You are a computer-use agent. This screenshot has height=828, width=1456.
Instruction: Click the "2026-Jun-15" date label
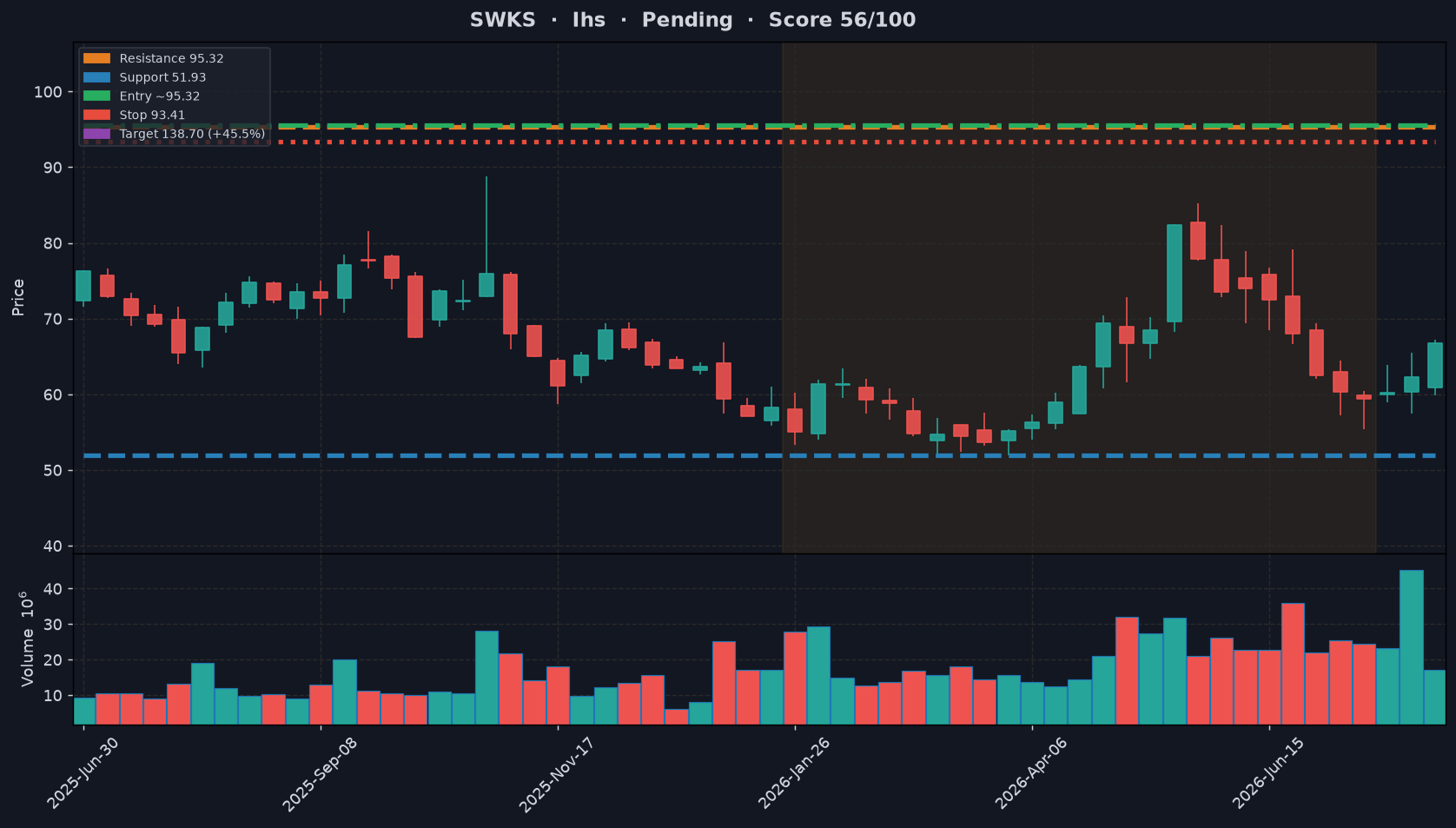pos(1268,772)
